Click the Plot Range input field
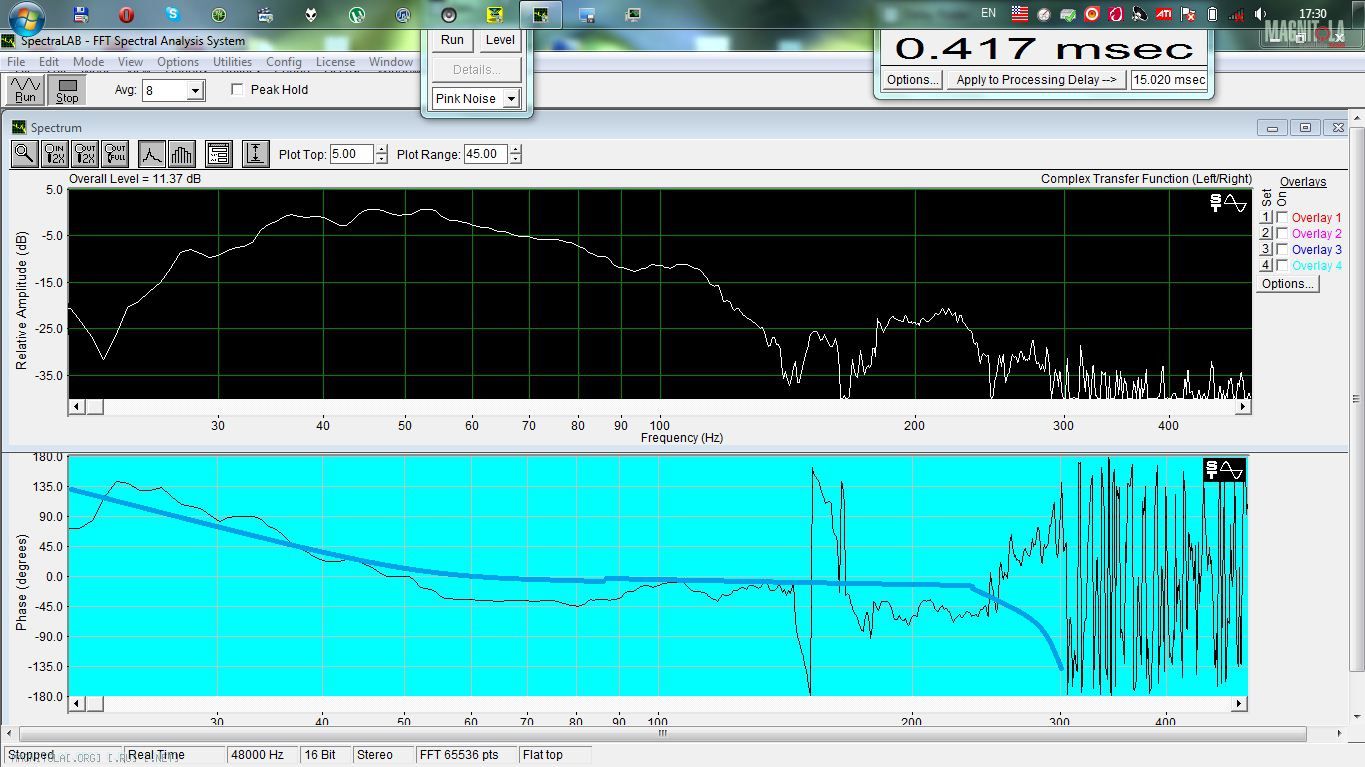This screenshot has height=767, width=1365. pyautogui.click(x=486, y=154)
